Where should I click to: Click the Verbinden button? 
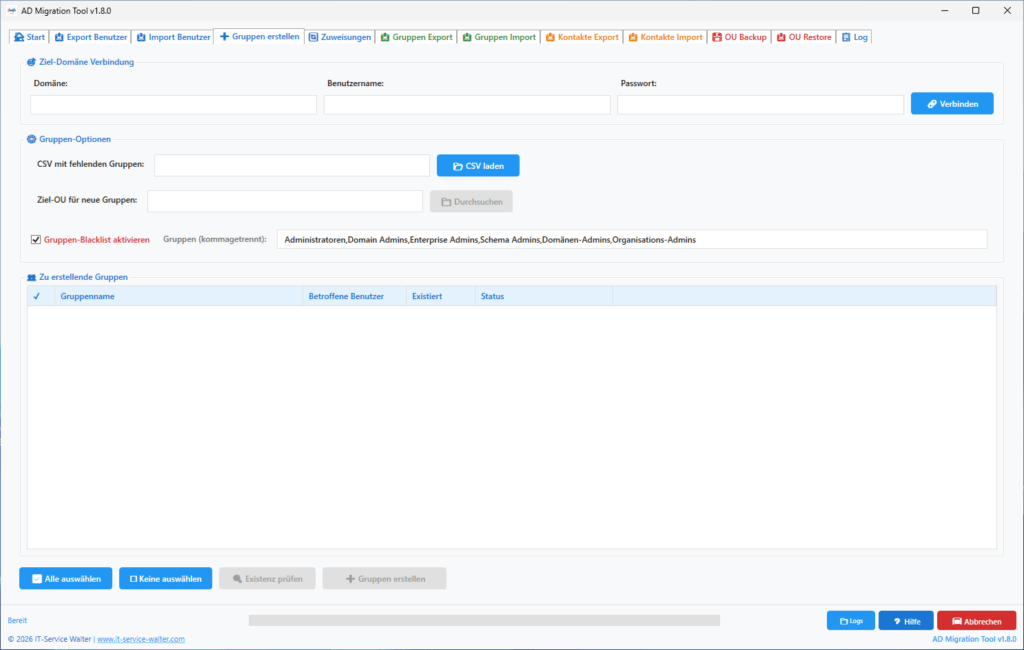click(952, 104)
